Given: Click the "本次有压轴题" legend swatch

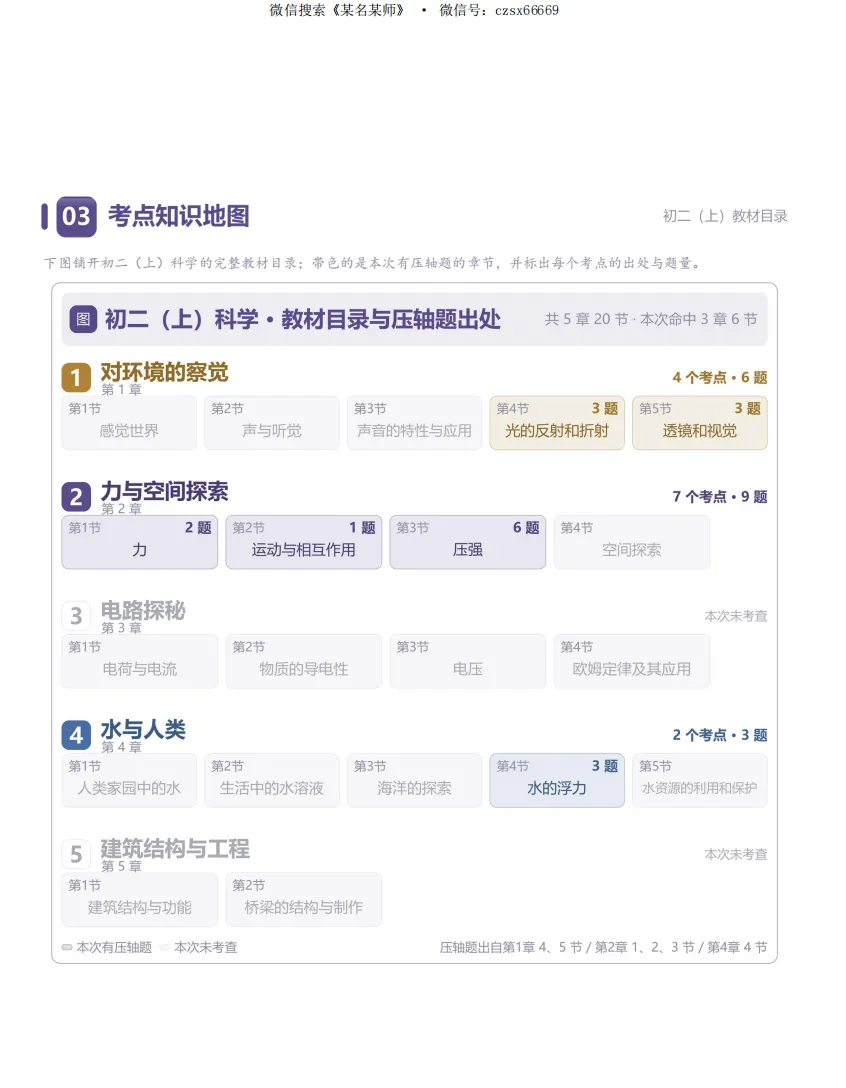Looking at the screenshot, I should [x=67, y=947].
